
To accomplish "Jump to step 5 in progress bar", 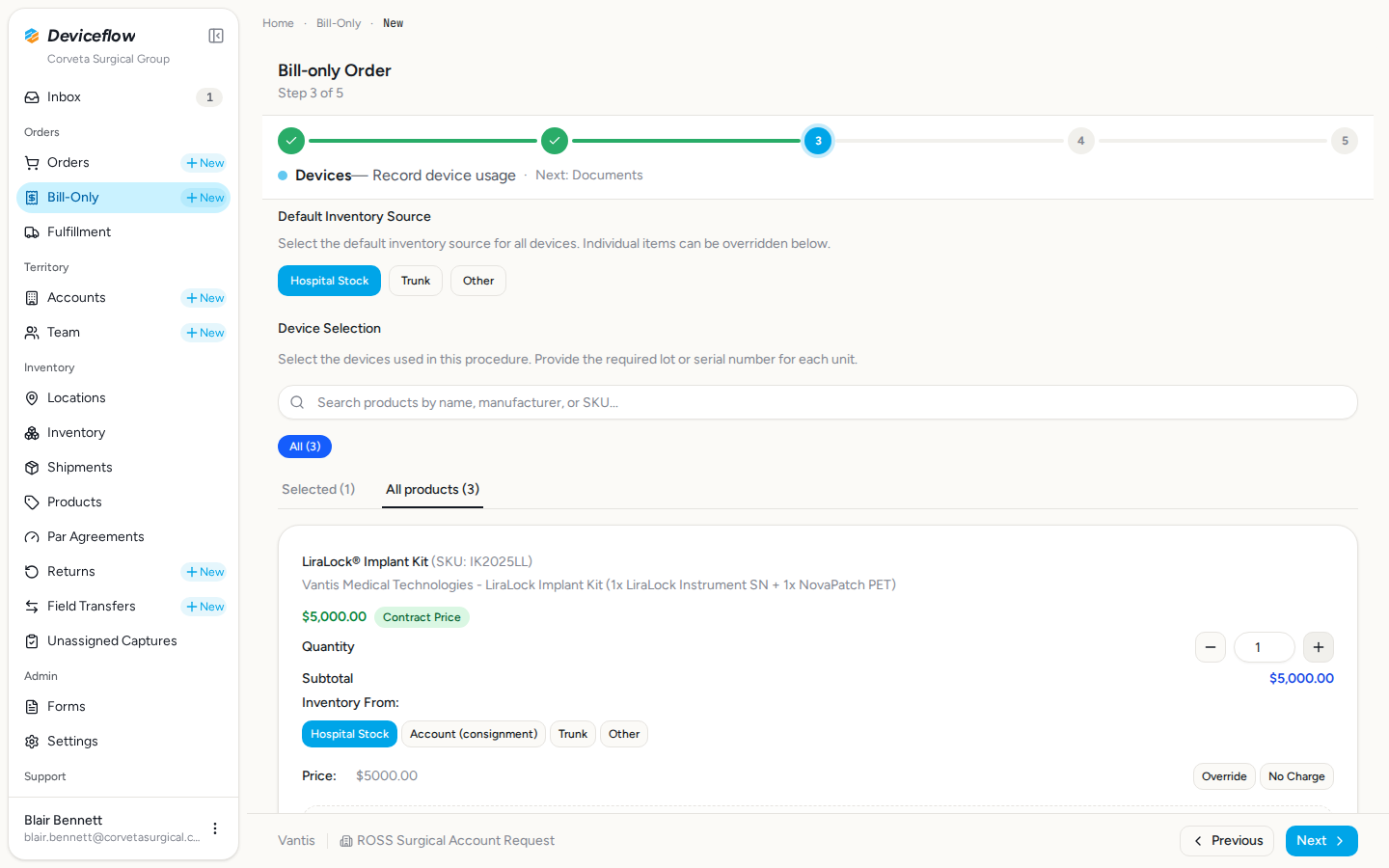I will 1345,141.
